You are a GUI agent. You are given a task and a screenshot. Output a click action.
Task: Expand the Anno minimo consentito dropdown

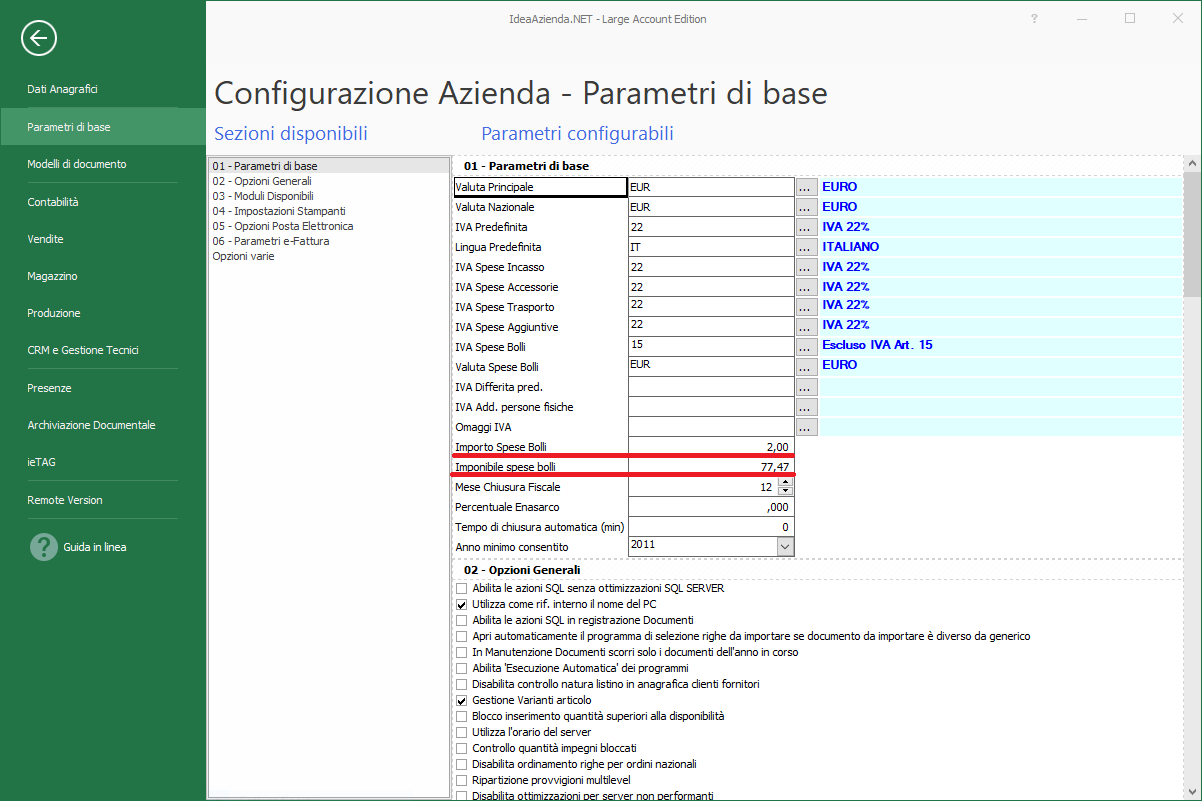(785, 546)
